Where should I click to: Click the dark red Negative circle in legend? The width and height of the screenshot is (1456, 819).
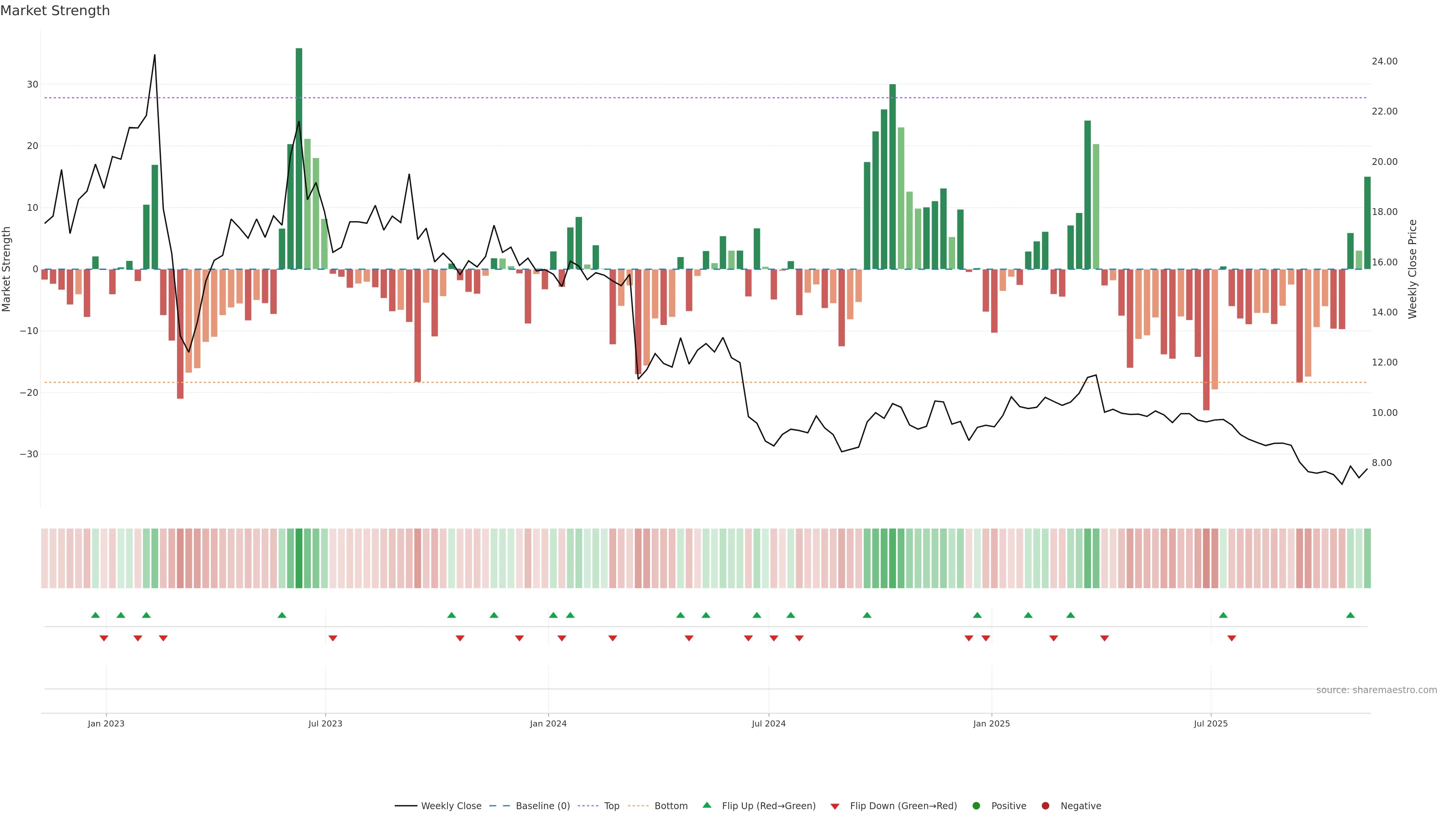point(1045,806)
